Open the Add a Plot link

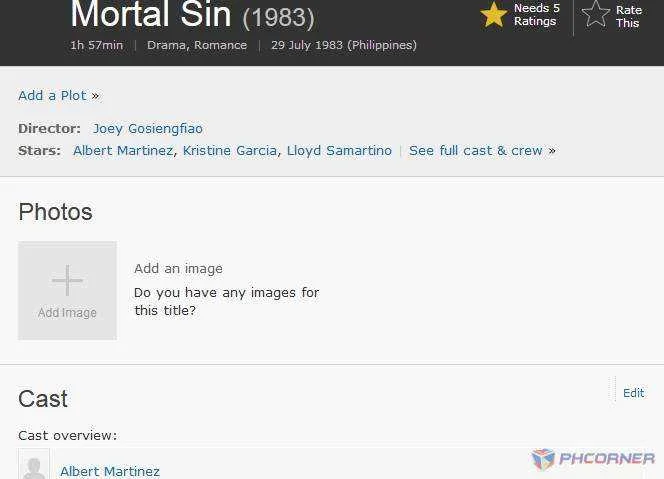[52, 96]
